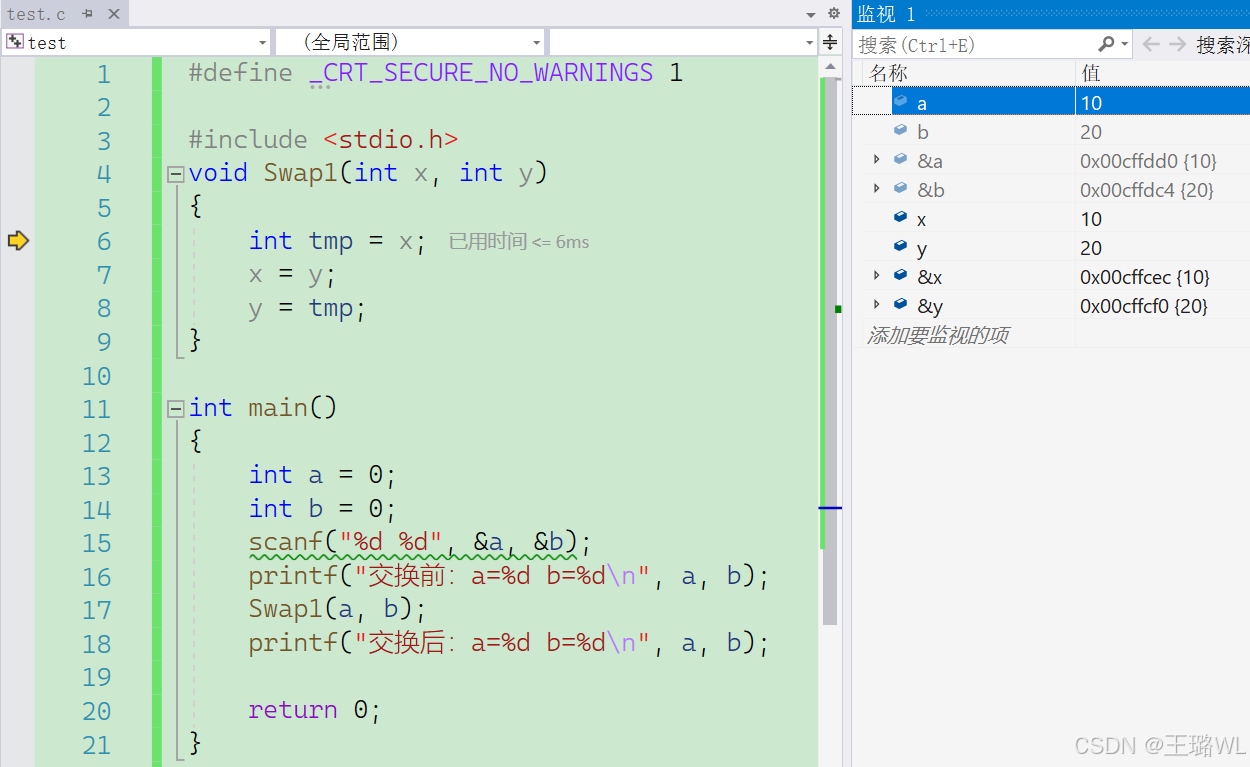The height and width of the screenshot is (767, 1250).
Task: Click the 已用时间 <= 6ms perf tip
Action: 518,242
